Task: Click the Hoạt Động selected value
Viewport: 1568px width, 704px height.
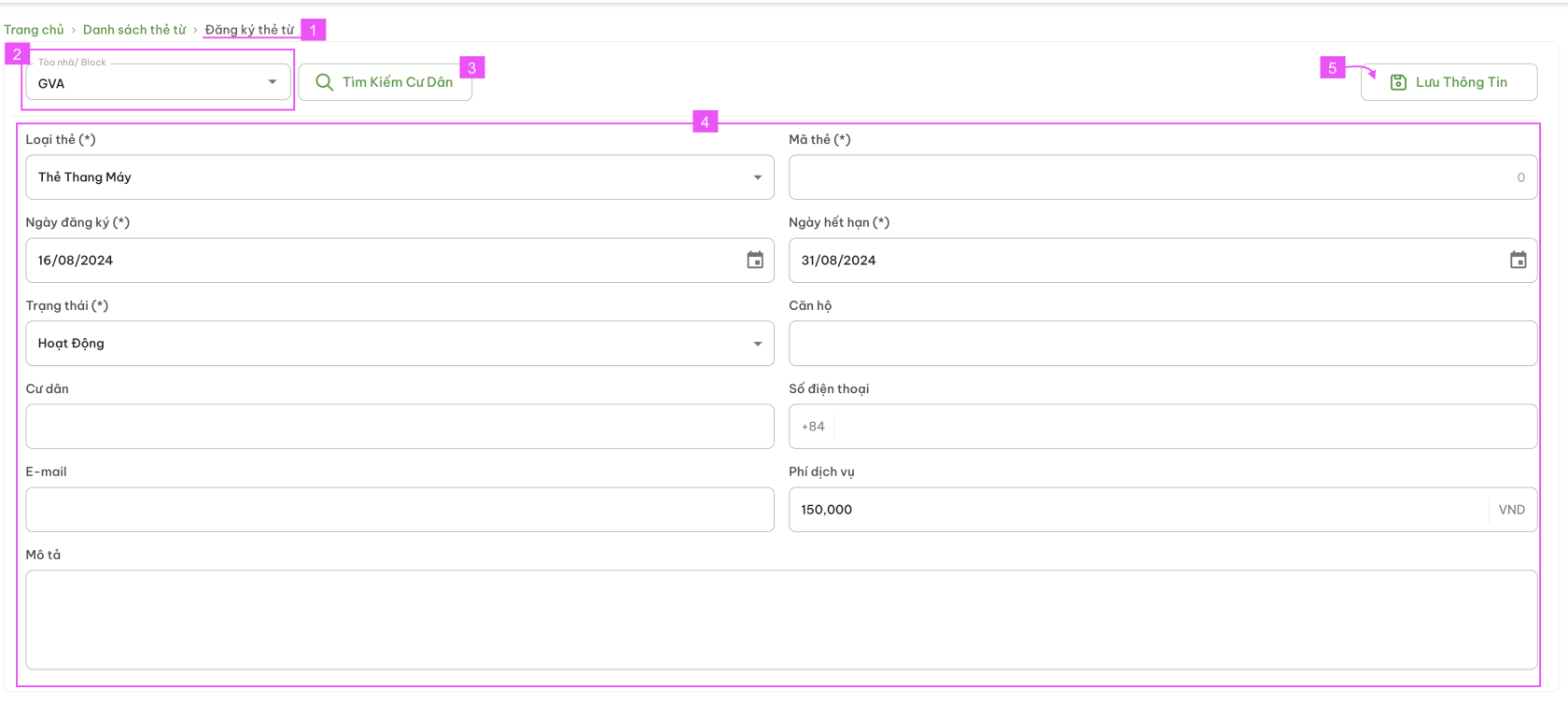Action: coord(71,344)
